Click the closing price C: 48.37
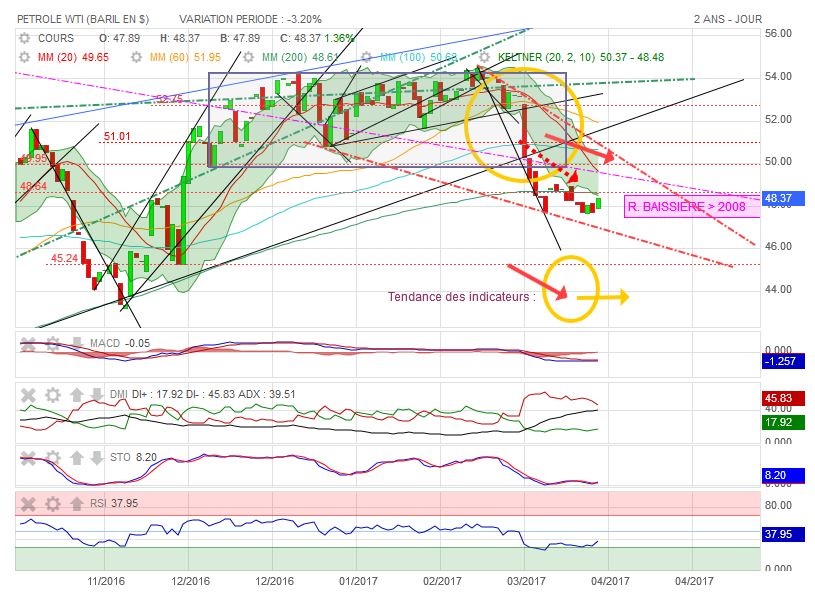Image resolution: width=815 pixels, height=598 pixels. click(300, 38)
